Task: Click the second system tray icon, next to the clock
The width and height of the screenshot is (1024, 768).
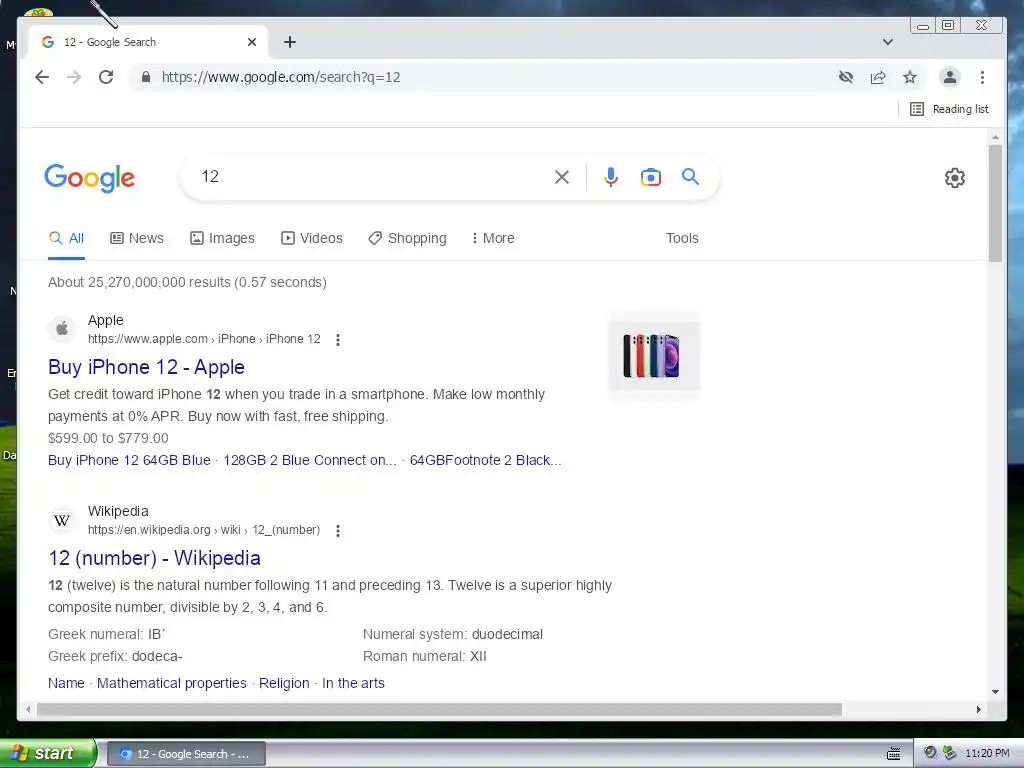Action: 950,753
